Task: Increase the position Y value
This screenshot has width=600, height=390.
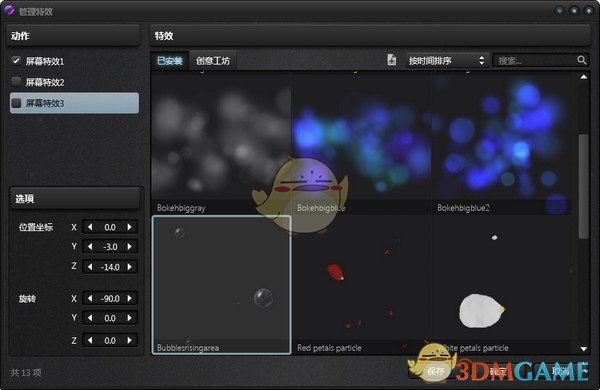Action: click(130, 246)
